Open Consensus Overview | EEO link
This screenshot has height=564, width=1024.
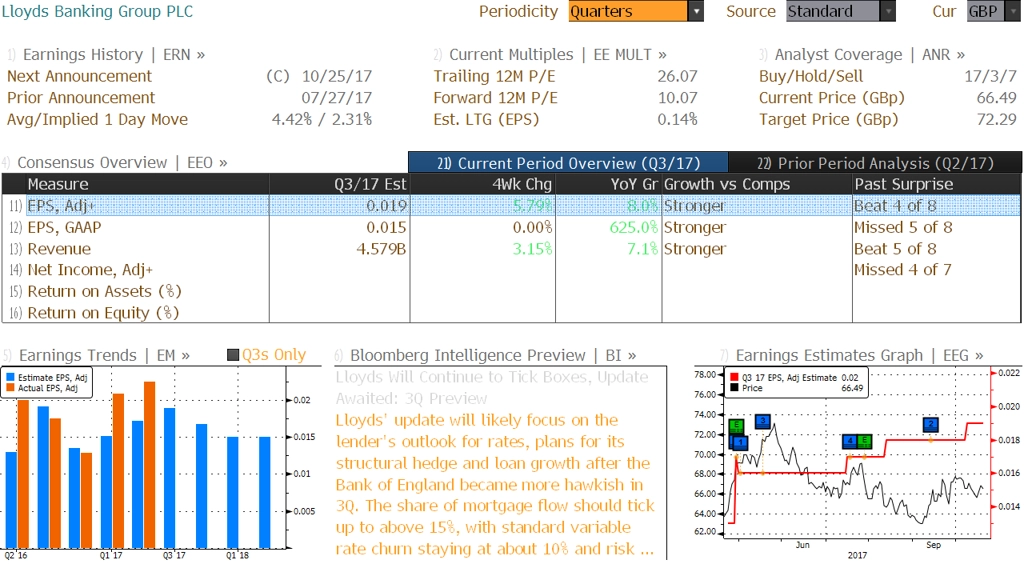(x=122, y=163)
